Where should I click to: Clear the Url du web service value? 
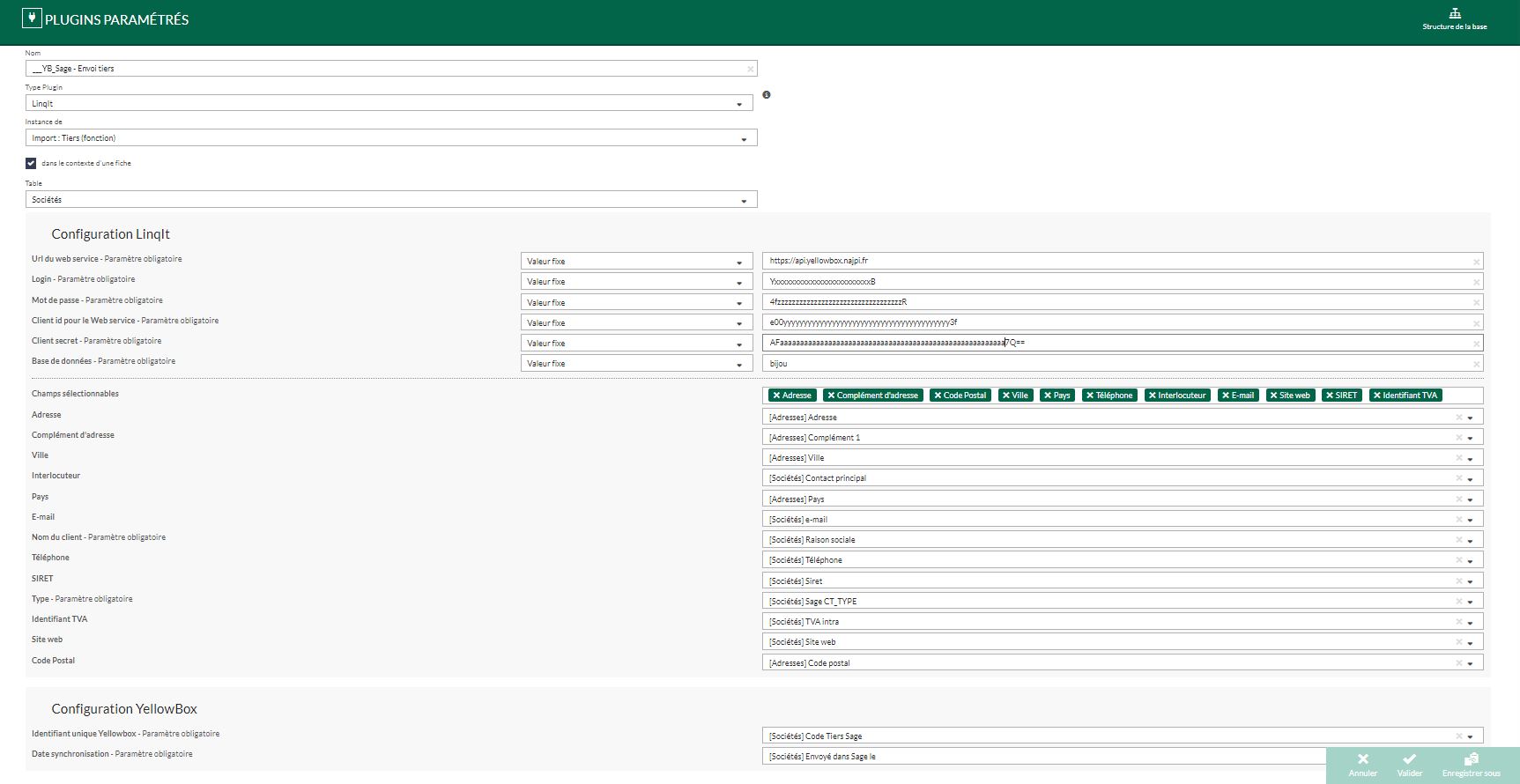[x=1476, y=262]
